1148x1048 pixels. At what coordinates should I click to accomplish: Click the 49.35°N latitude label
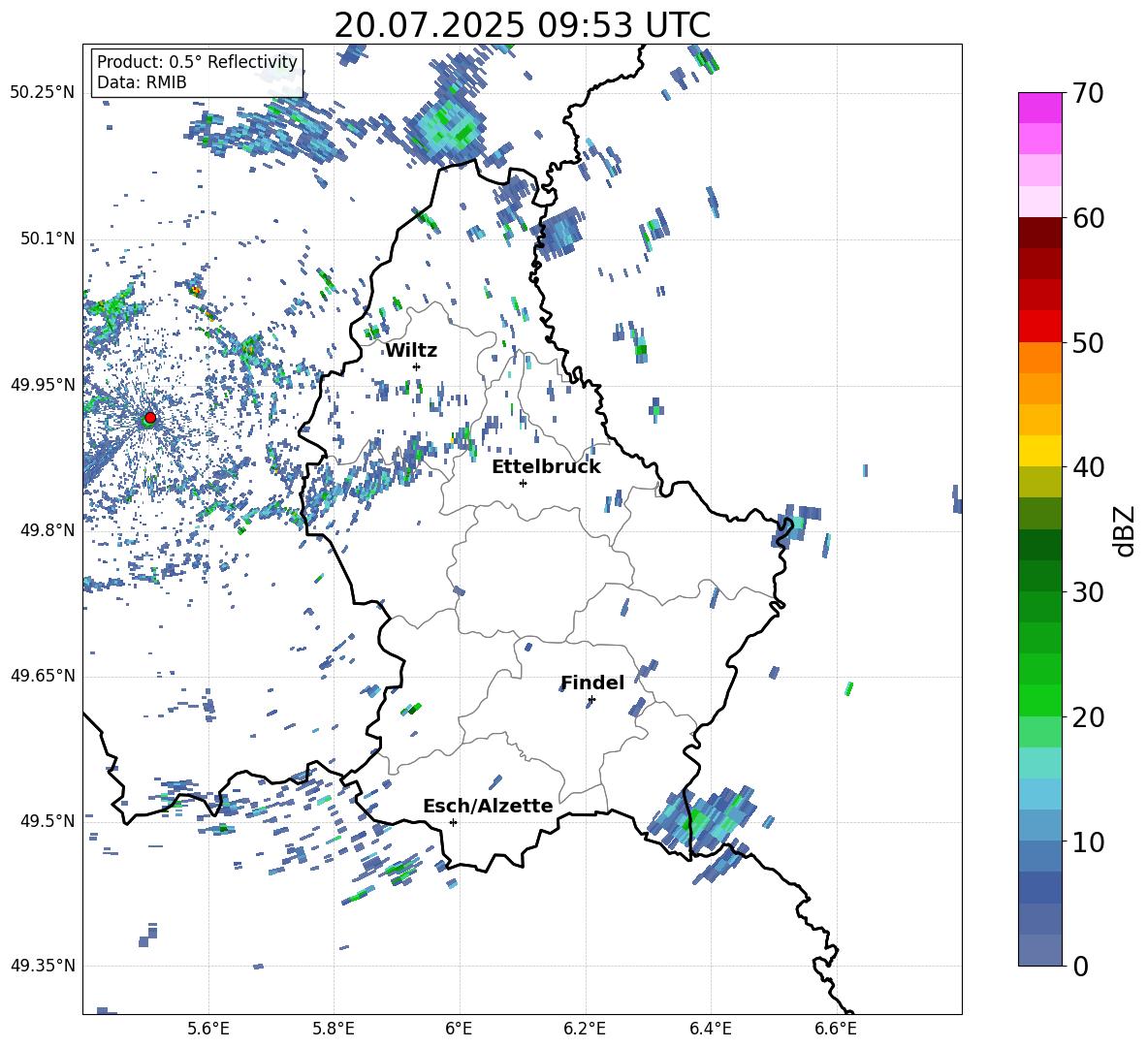[43, 966]
